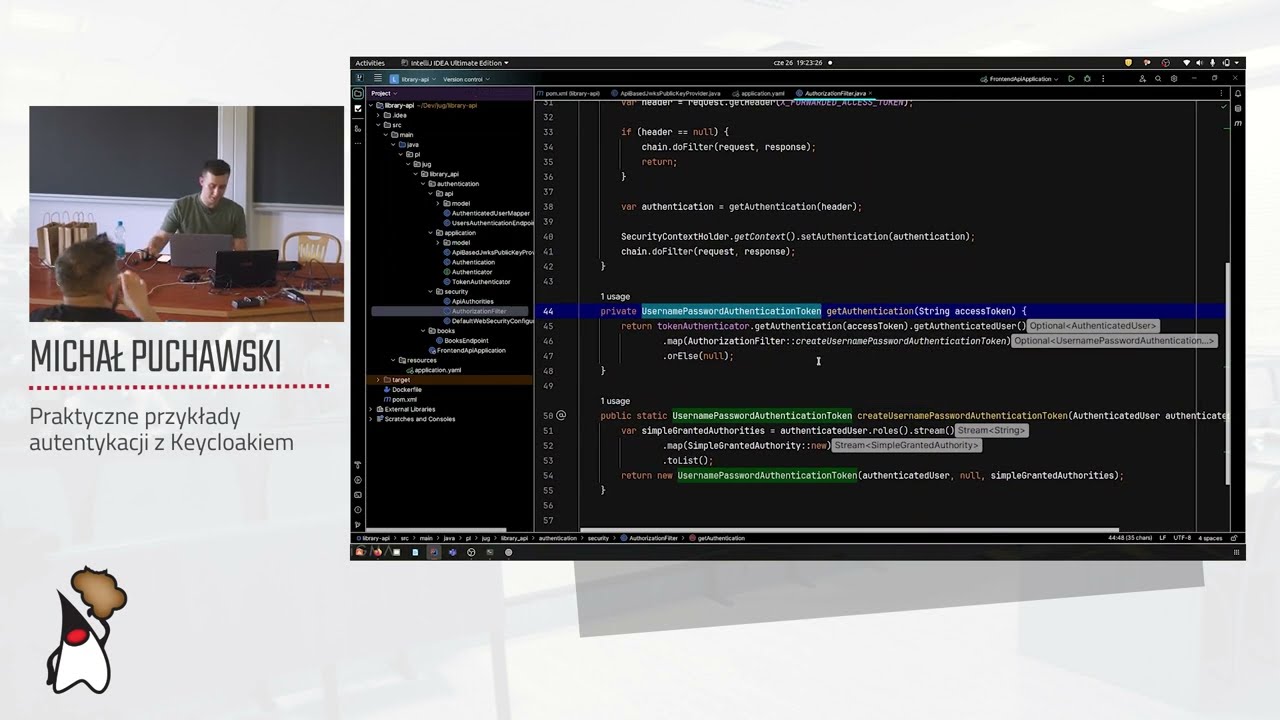This screenshot has width=1280, height=720.
Task: Click the UTF-8 encoding status widget
Action: [1182, 538]
